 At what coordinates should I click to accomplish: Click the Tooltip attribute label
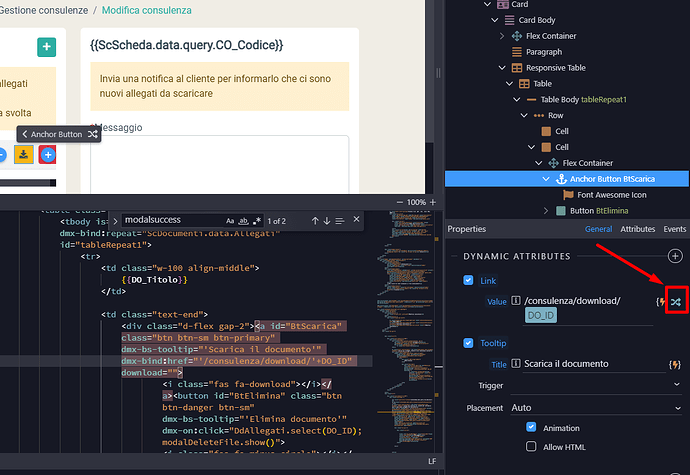pyautogui.click(x=493, y=343)
